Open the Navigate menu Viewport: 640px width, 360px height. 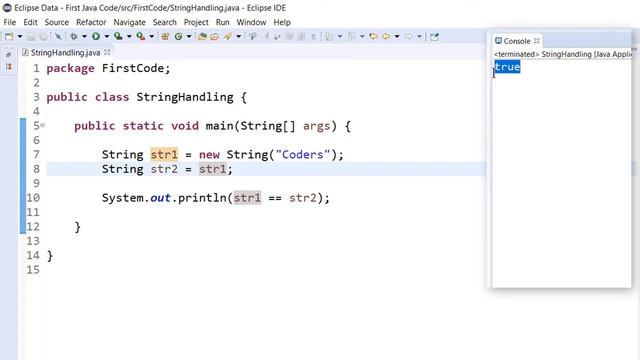(129, 22)
